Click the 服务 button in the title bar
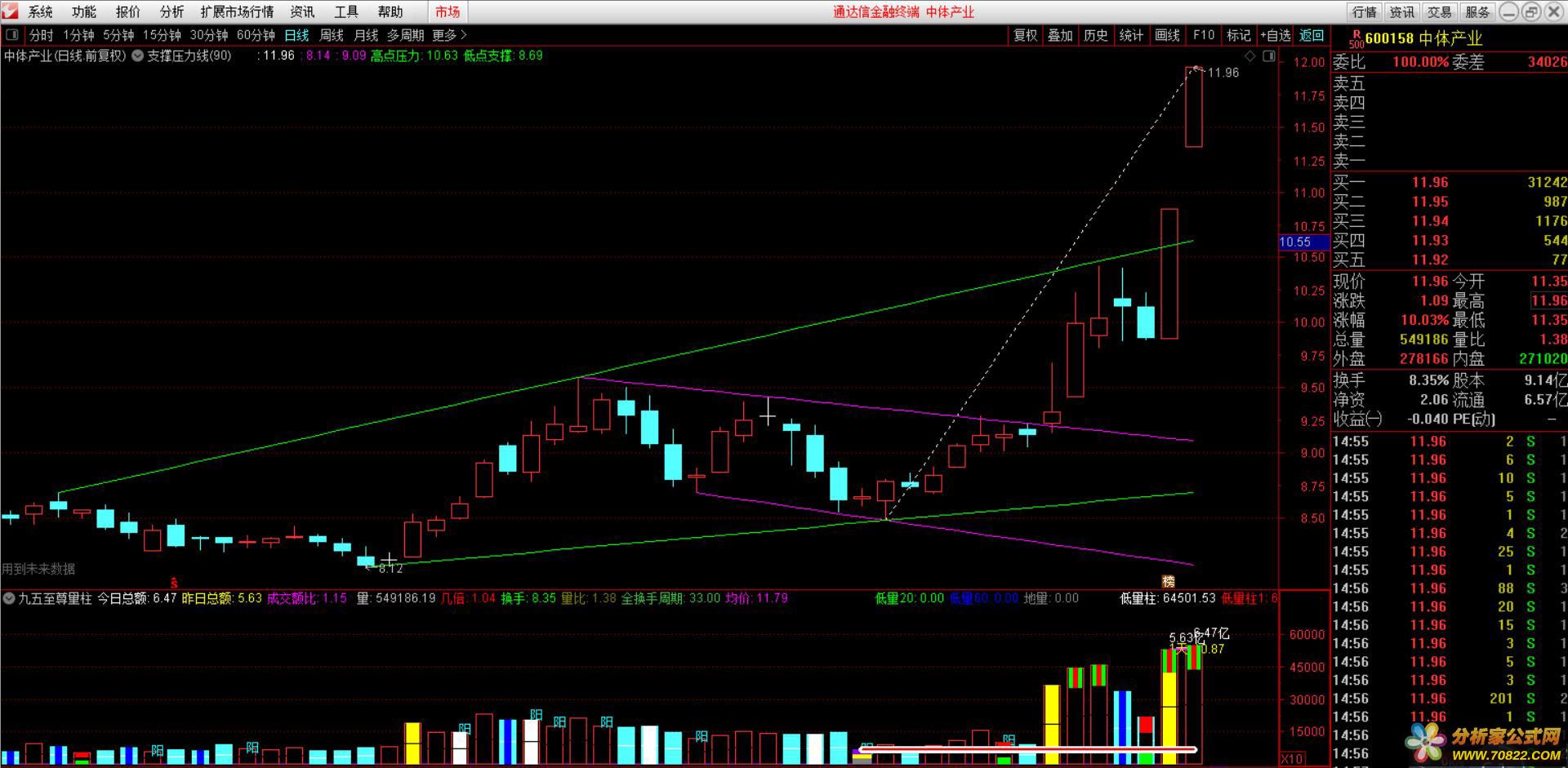Image resolution: width=1568 pixels, height=768 pixels. click(1477, 11)
